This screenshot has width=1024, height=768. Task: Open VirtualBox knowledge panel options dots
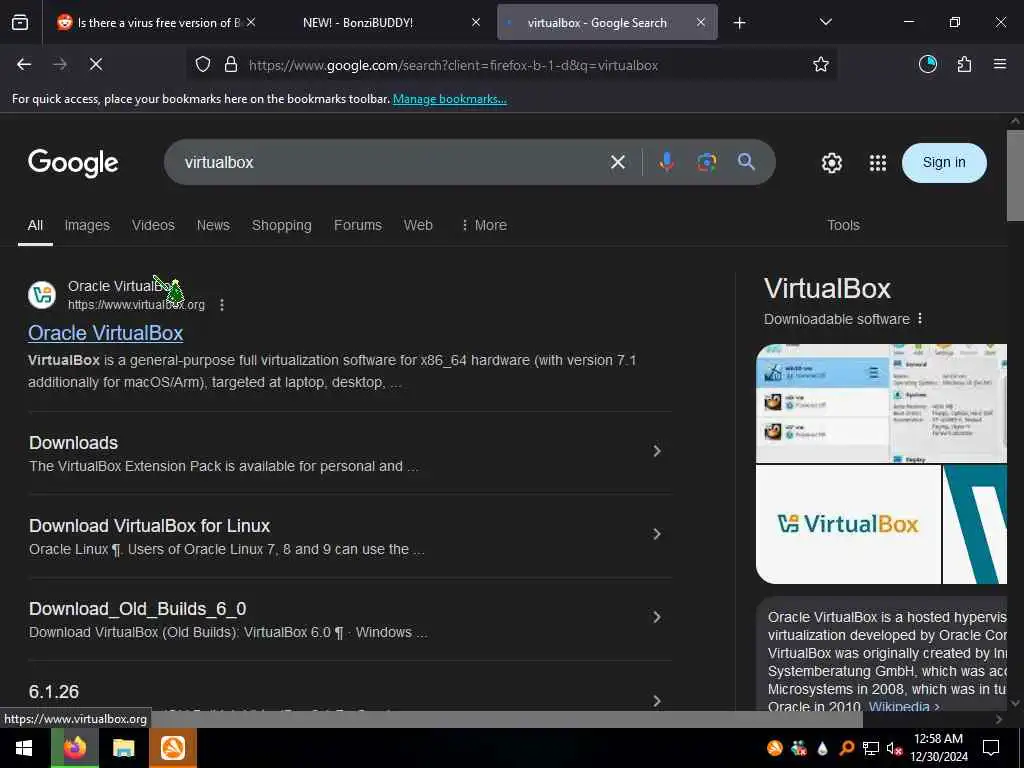coord(920,319)
